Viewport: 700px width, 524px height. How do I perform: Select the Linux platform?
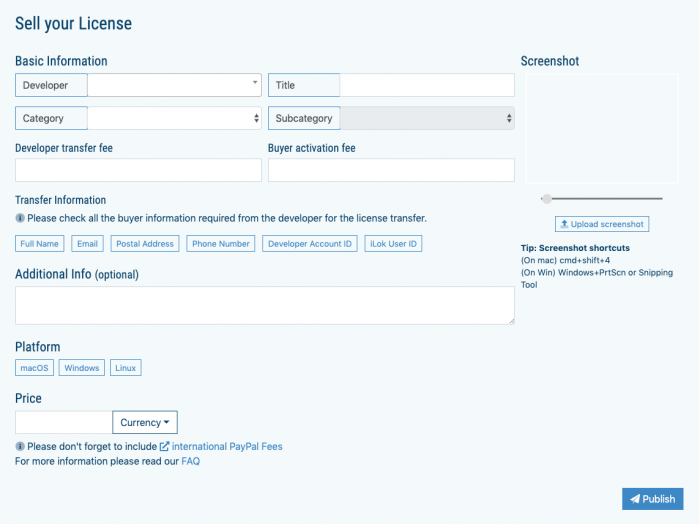click(125, 368)
